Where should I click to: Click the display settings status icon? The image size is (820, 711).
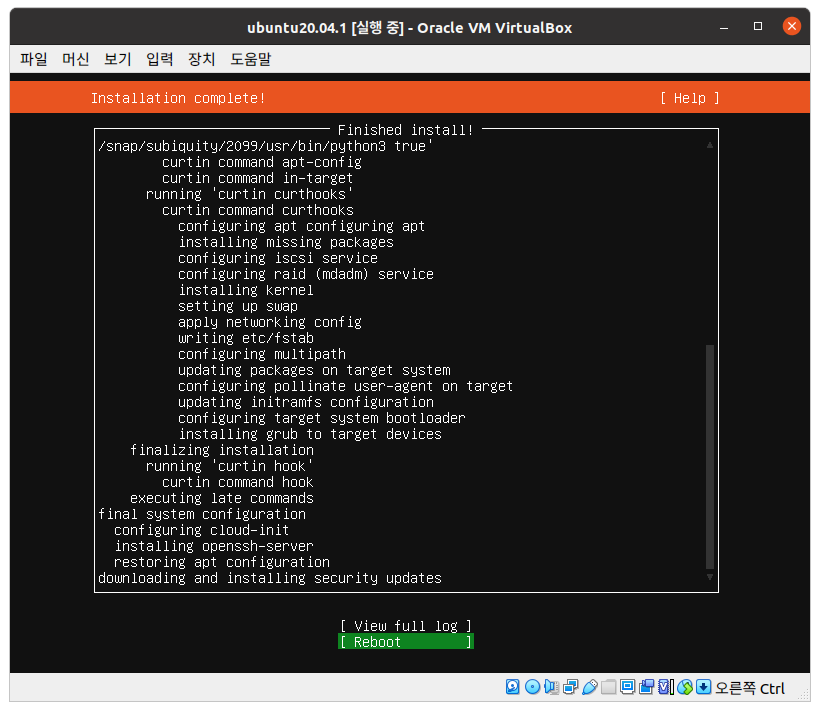pos(627,686)
